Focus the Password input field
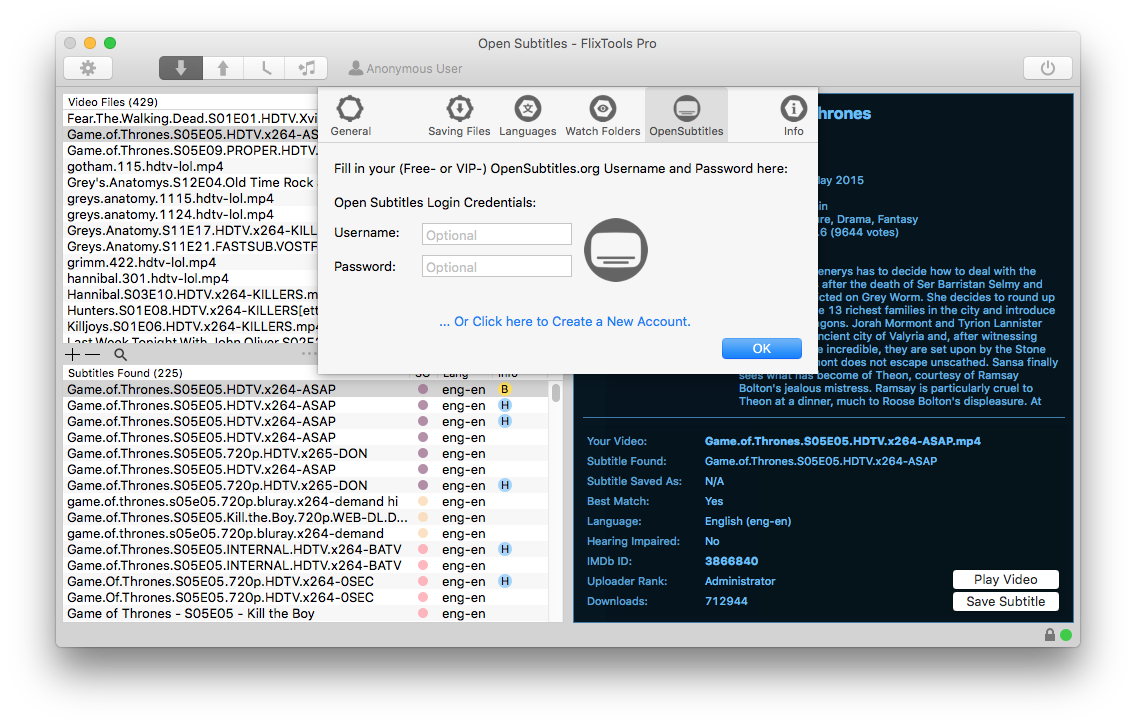The height and width of the screenshot is (727, 1136). point(497,266)
